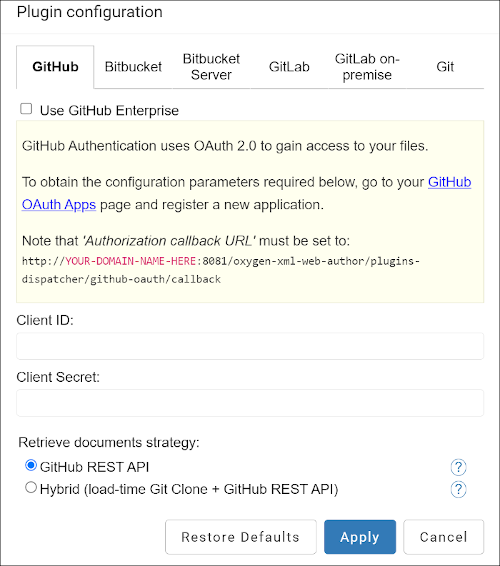500x566 pixels.
Task: Open the Git tab
Action: click(x=445, y=67)
